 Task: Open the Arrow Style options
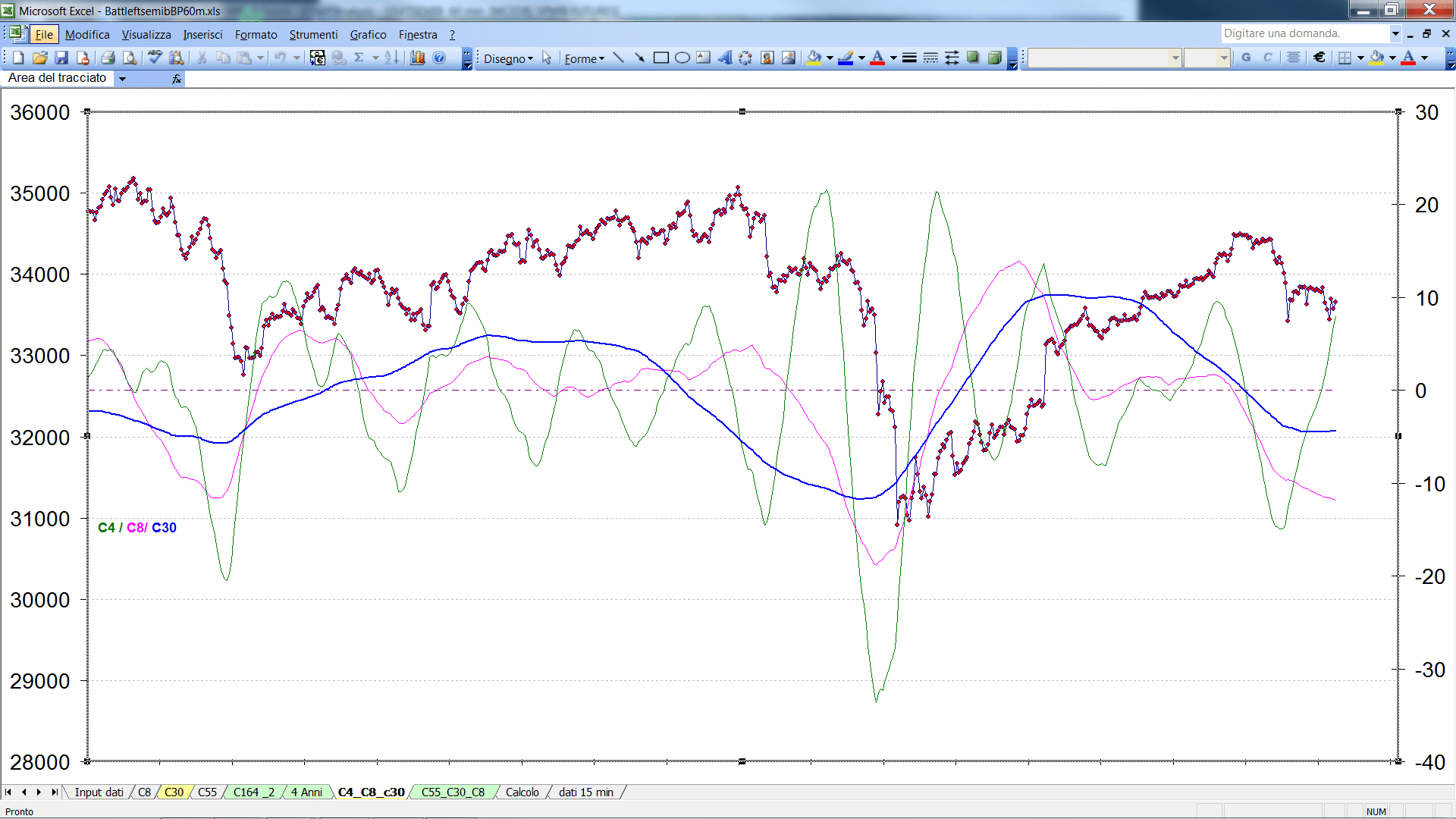(x=952, y=58)
